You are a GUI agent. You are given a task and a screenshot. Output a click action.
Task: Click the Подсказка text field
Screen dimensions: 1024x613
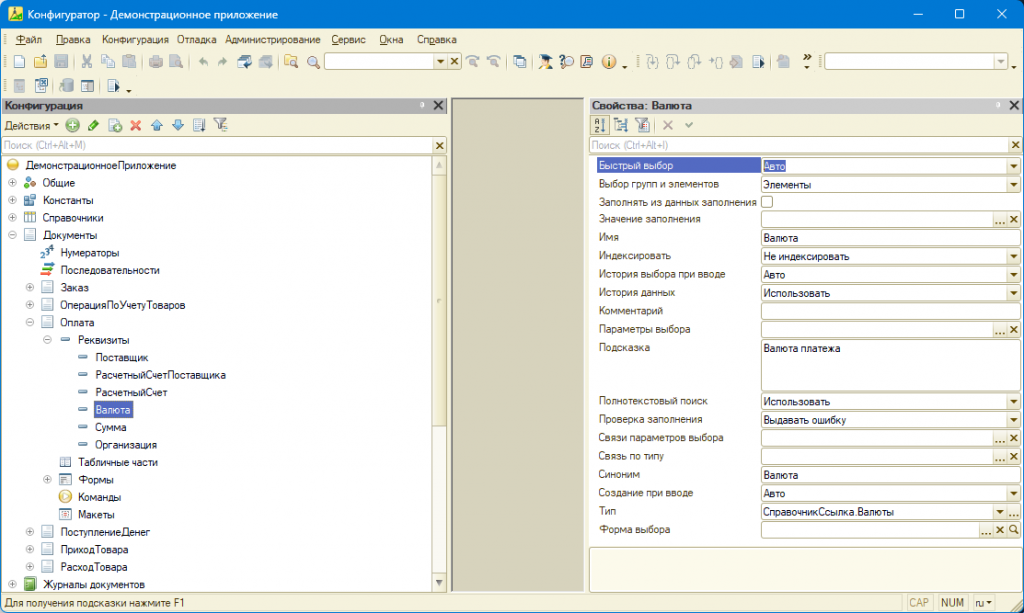[x=888, y=364]
